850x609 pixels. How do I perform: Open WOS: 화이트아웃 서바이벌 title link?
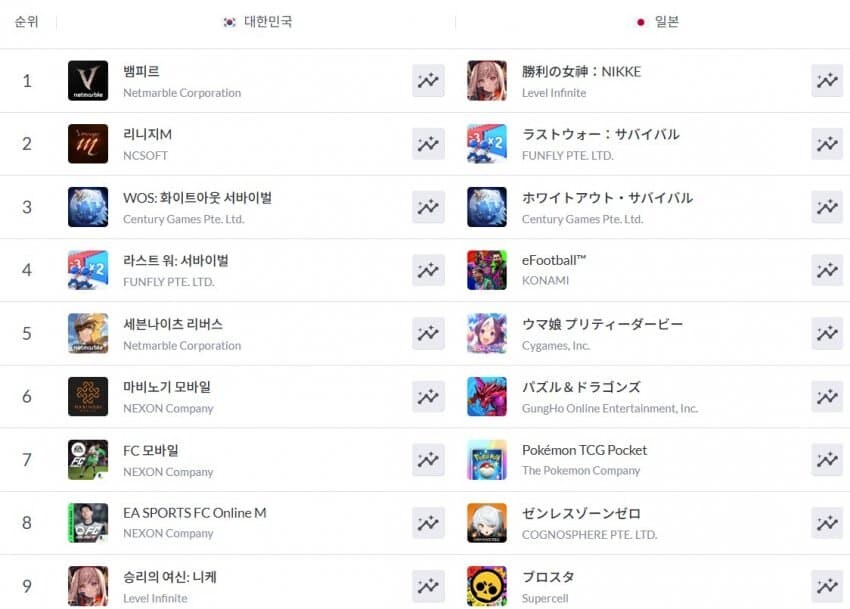[x=197, y=197]
